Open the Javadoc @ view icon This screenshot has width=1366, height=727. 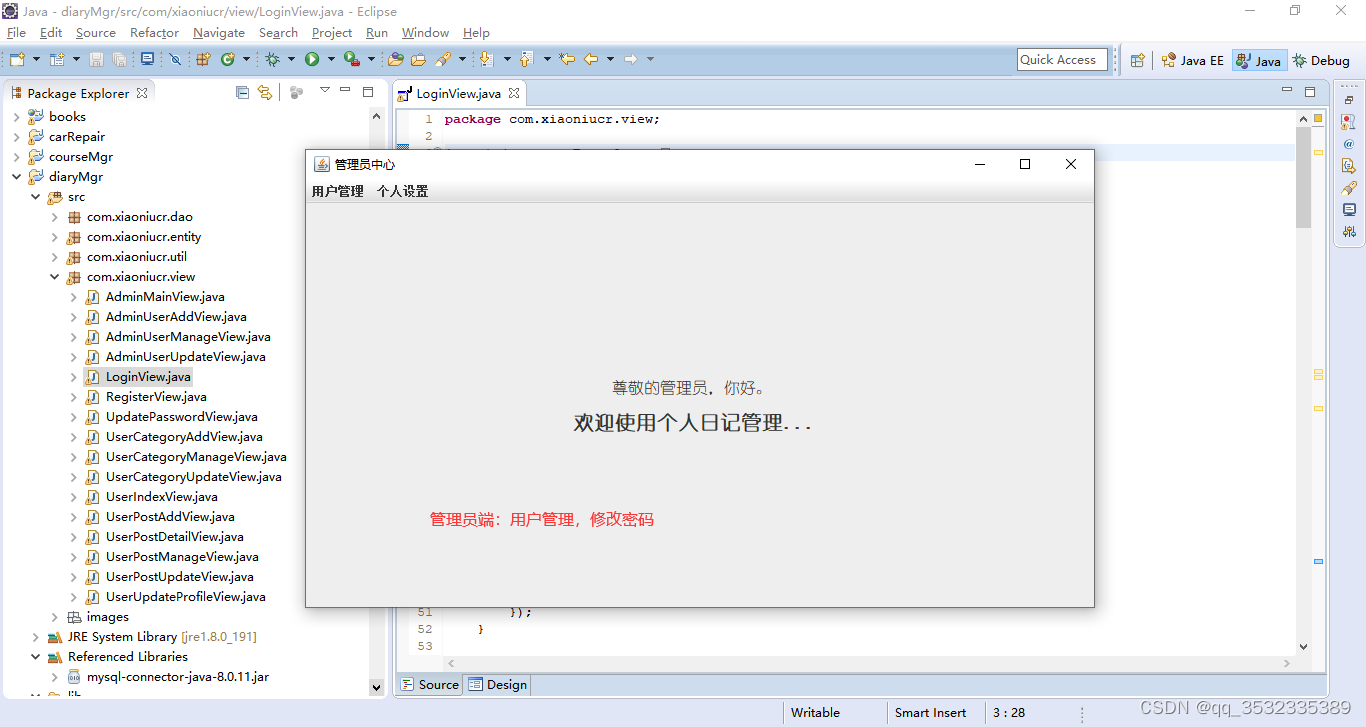tap(1349, 144)
